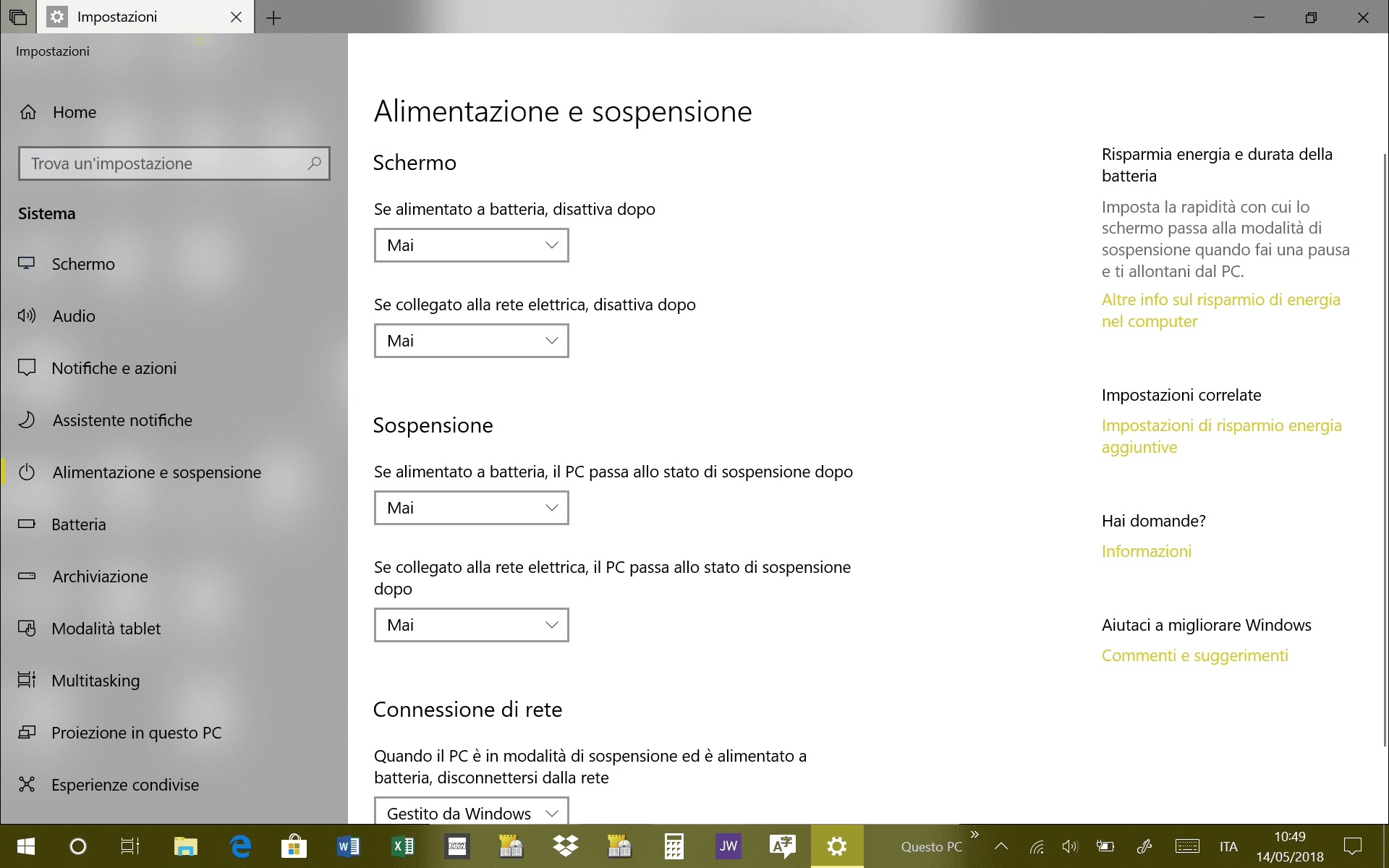Expand battery screen-off time dropdown

click(471, 245)
